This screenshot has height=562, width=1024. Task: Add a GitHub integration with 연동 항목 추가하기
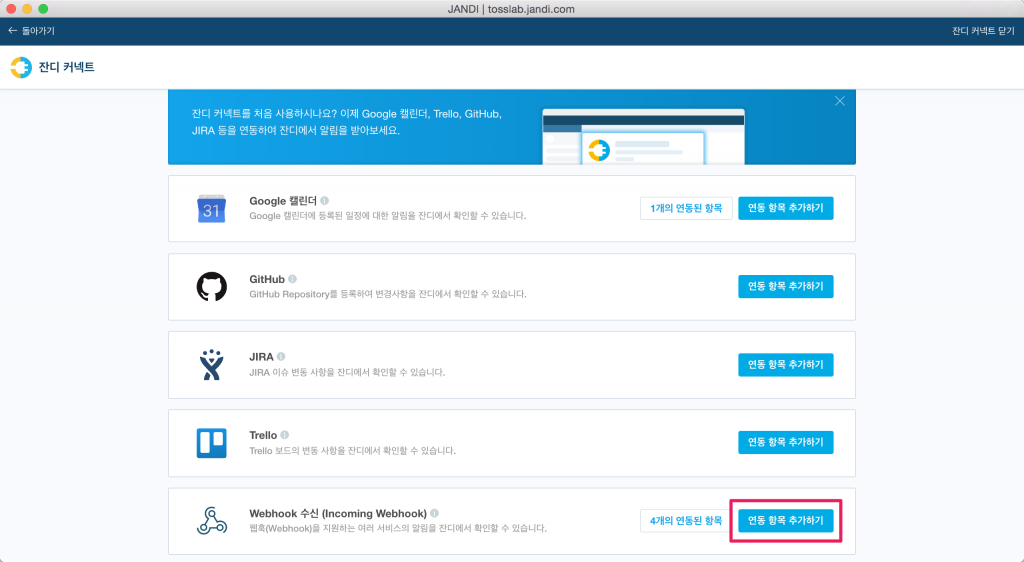coord(785,286)
